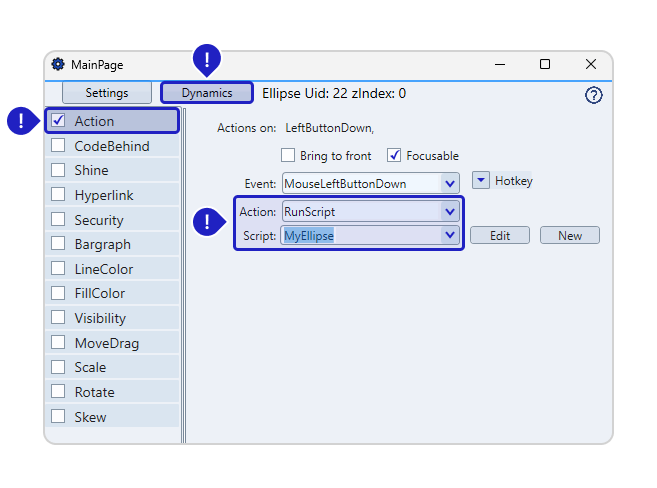The height and width of the screenshot is (488, 657).
Task: Expand the Event MouseLeftButtonDown dropdown
Action: (x=450, y=183)
